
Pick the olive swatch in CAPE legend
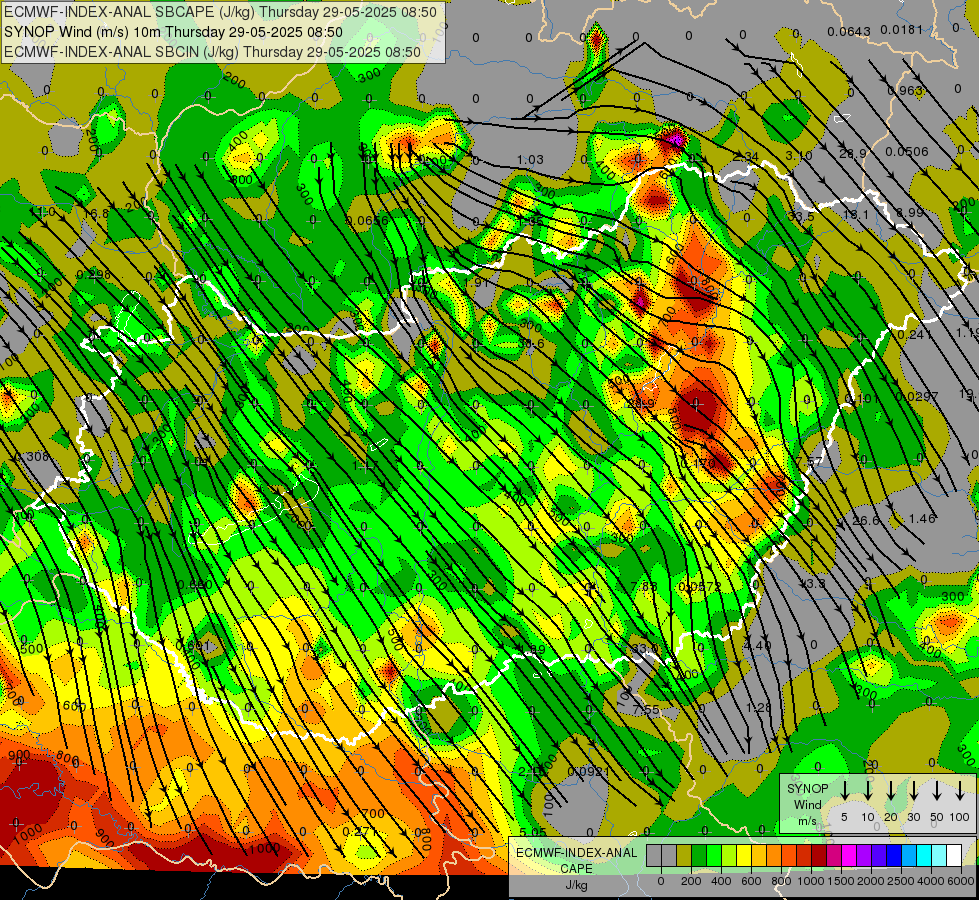[x=684, y=856]
